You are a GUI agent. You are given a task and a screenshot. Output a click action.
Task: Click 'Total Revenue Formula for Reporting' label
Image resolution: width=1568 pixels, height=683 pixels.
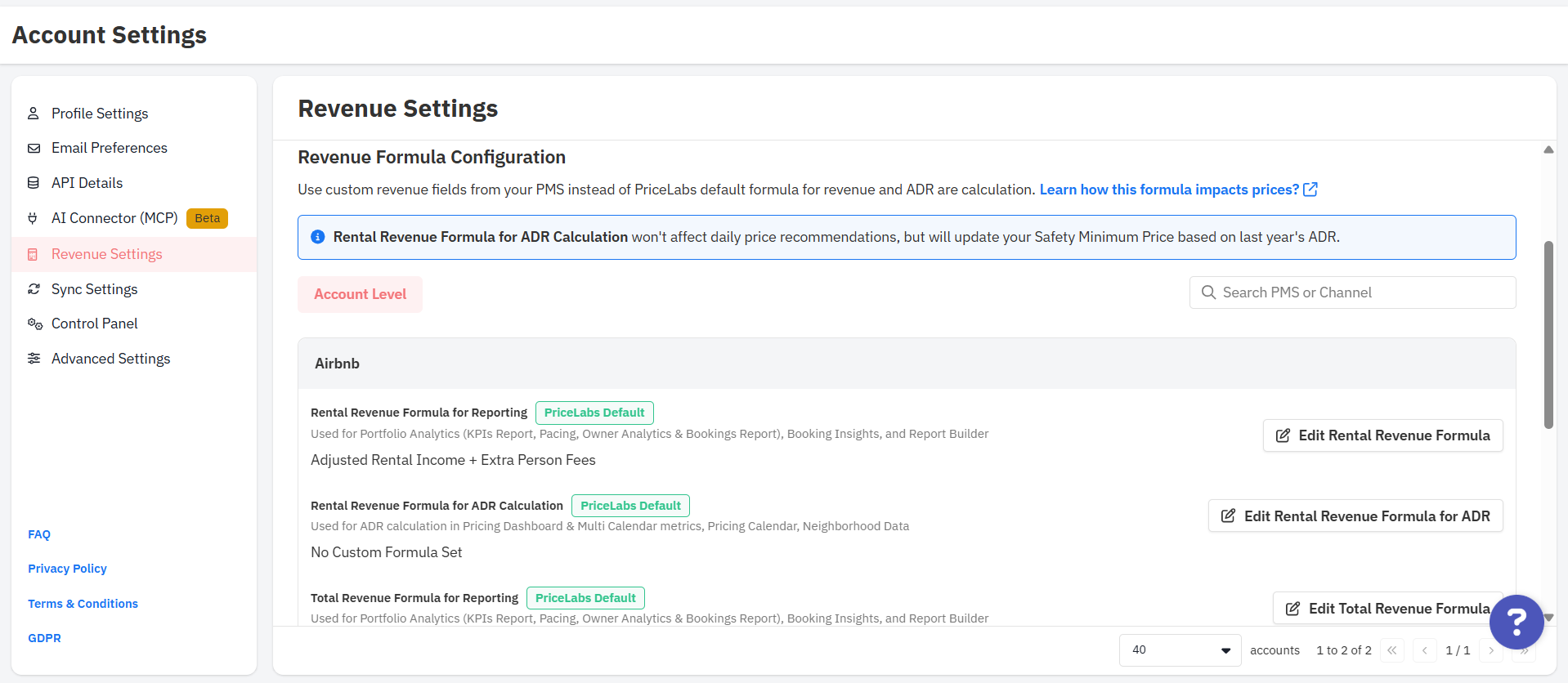coord(414,598)
